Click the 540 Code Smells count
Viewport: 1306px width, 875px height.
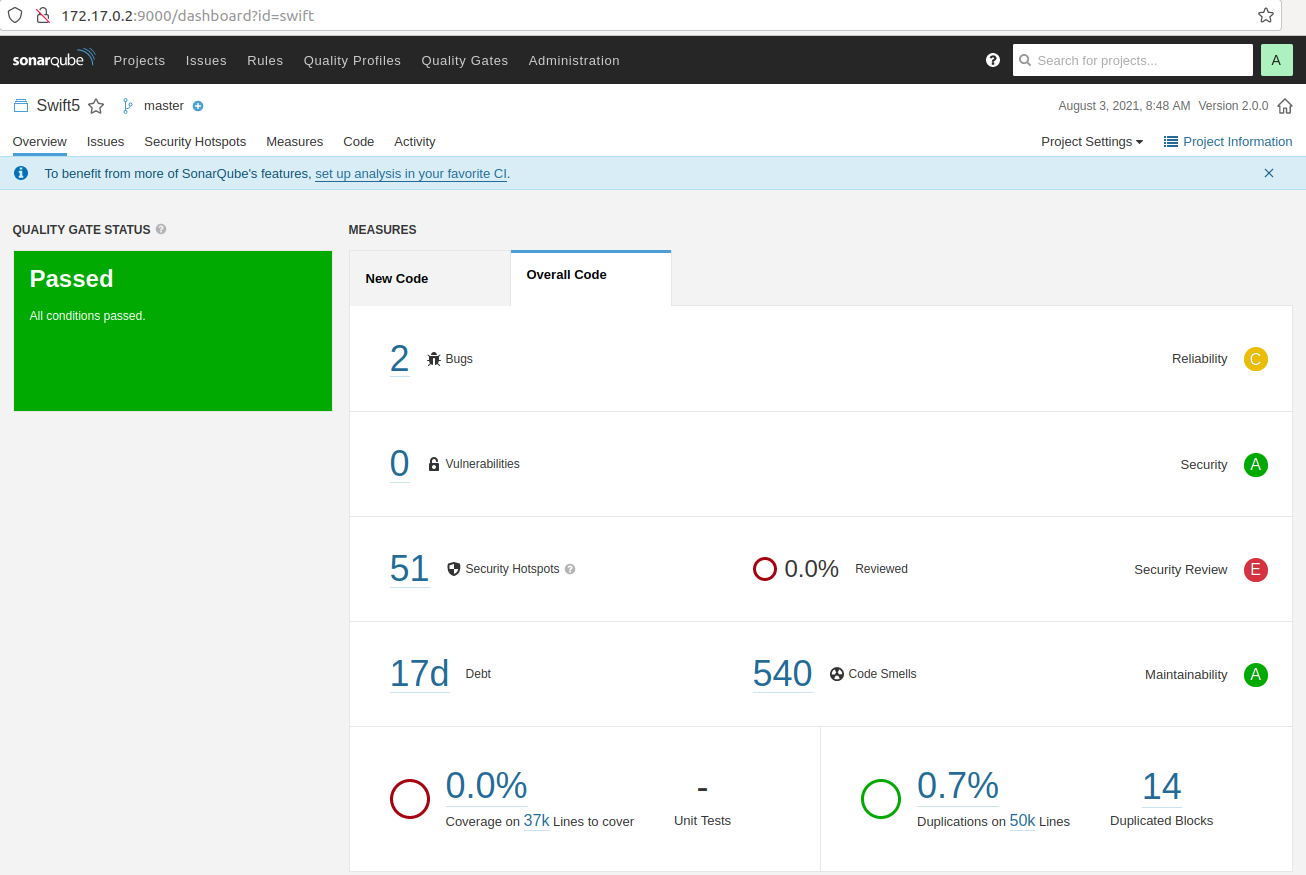(x=781, y=674)
